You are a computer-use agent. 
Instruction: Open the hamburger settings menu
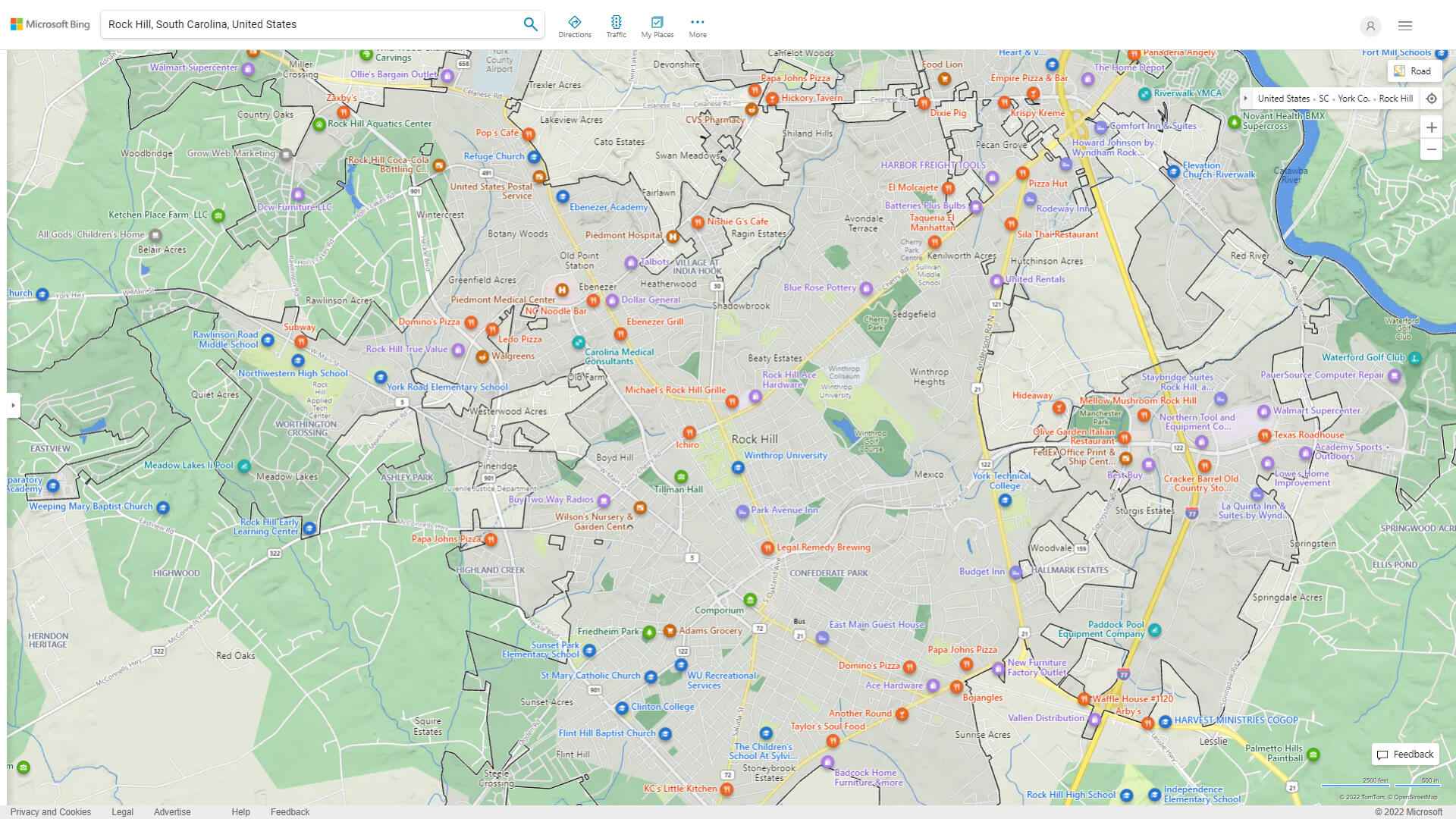click(1404, 26)
